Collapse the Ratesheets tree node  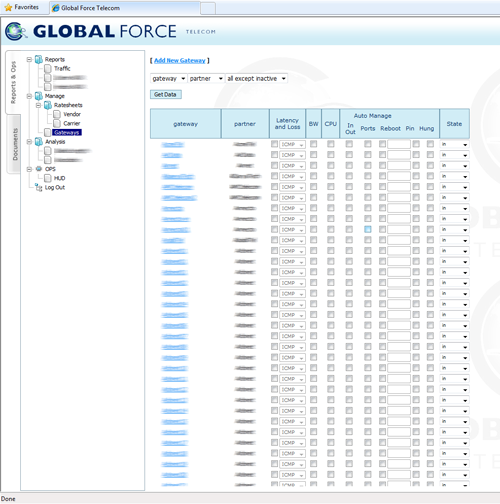(x=39, y=105)
